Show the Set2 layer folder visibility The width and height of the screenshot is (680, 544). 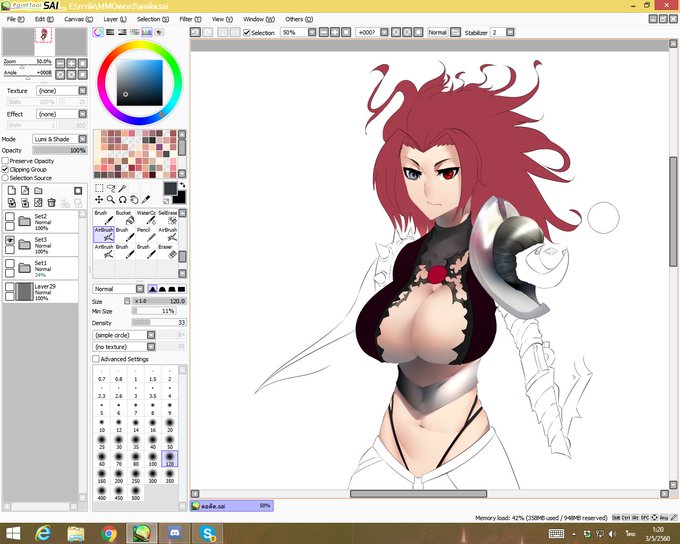[x=10, y=216]
